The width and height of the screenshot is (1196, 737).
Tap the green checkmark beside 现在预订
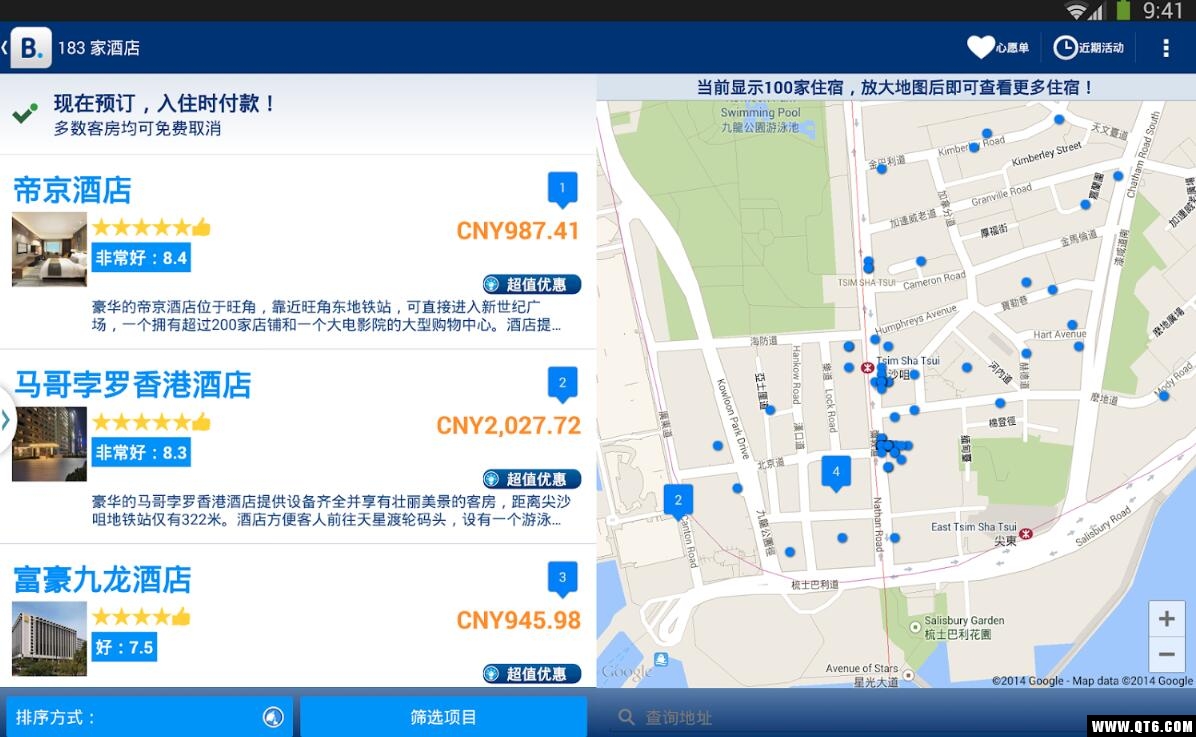25,114
